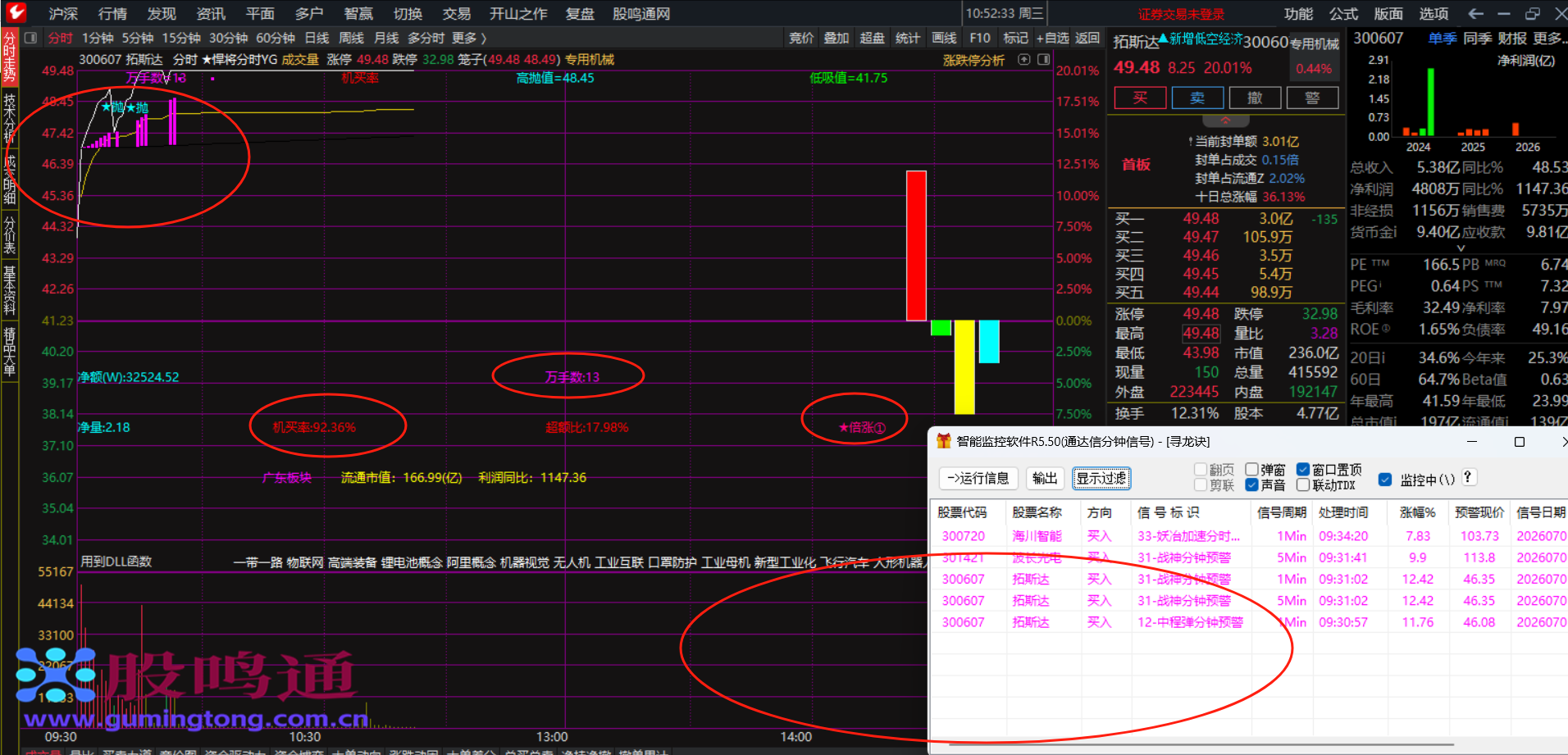Click the 运行信息 button
Viewport: 1568px width, 755px height.
pyautogui.click(x=978, y=479)
